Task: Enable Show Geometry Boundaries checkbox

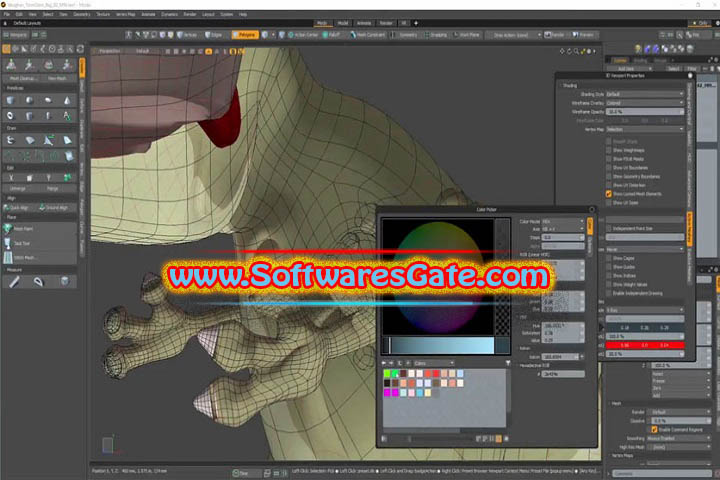Action: pyautogui.click(x=609, y=176)
